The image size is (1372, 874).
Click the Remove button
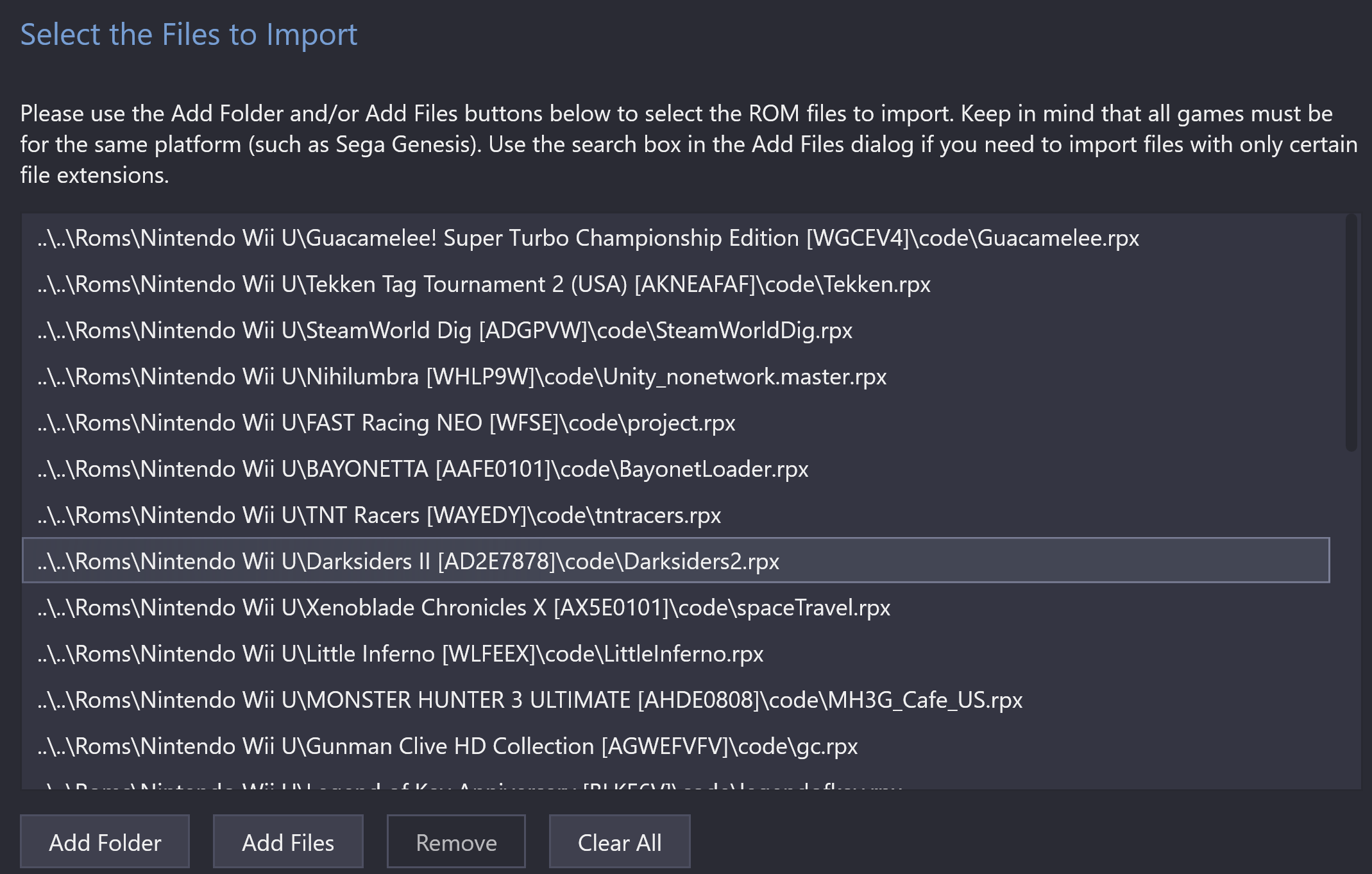pos(456,841)
